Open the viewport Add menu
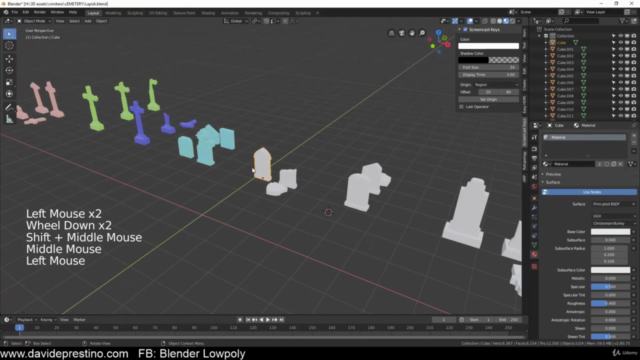640x360 pixels. coord(88,21)
